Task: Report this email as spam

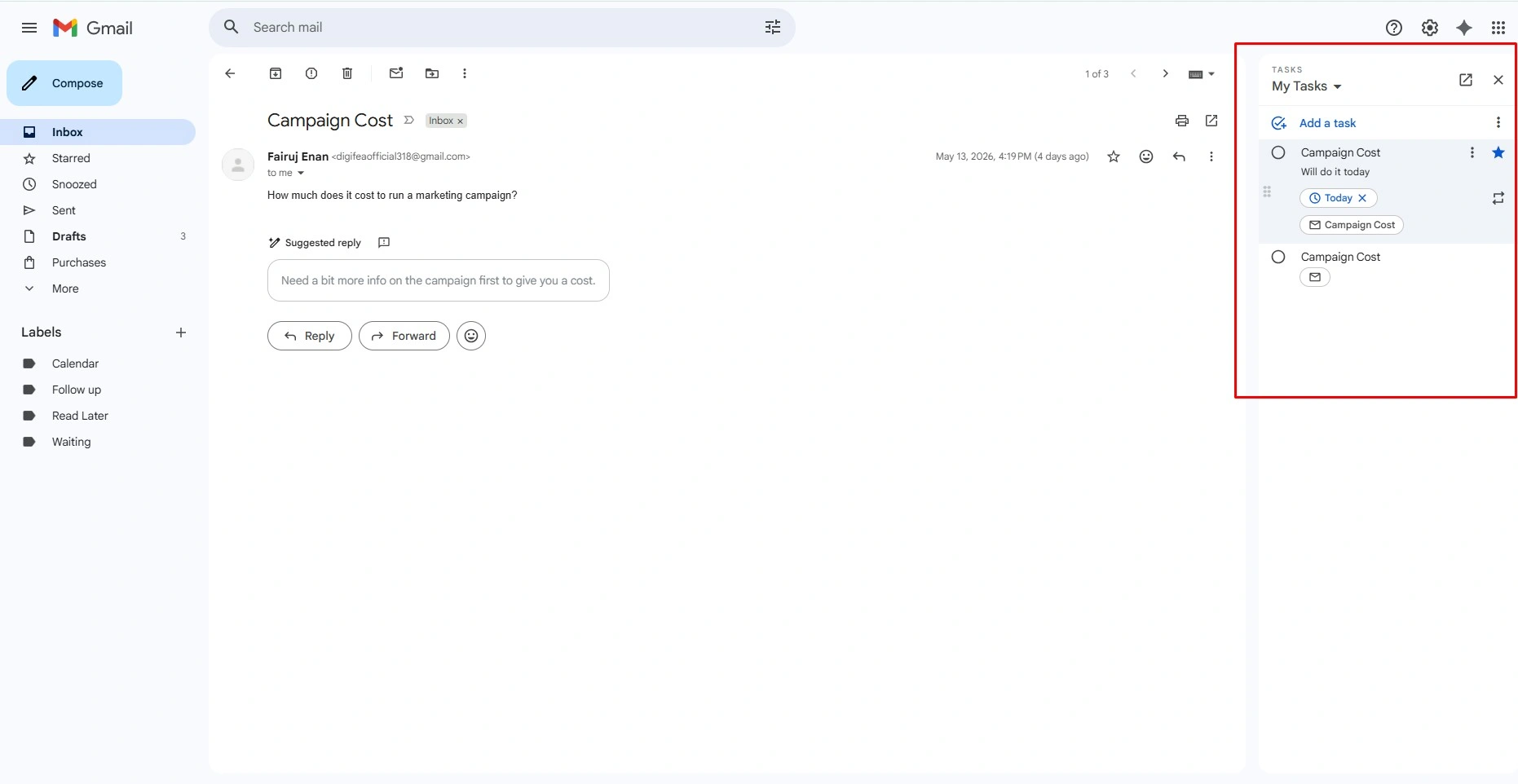Action: pos(311,73)
